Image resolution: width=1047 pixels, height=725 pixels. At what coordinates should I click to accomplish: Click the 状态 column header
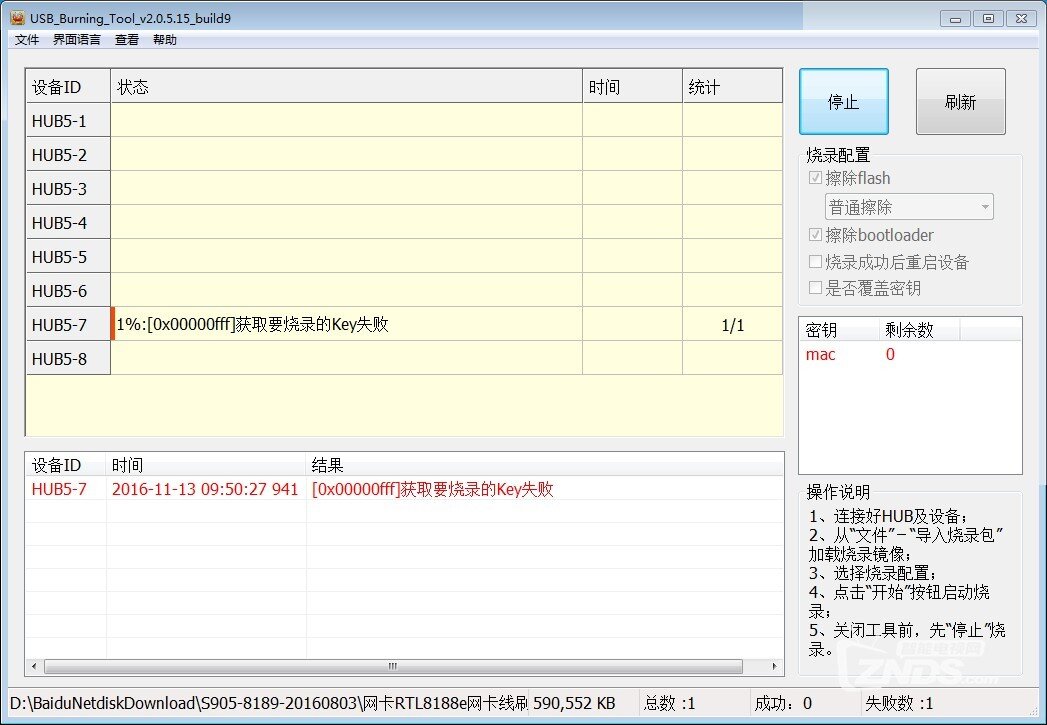tap(345, 87)
